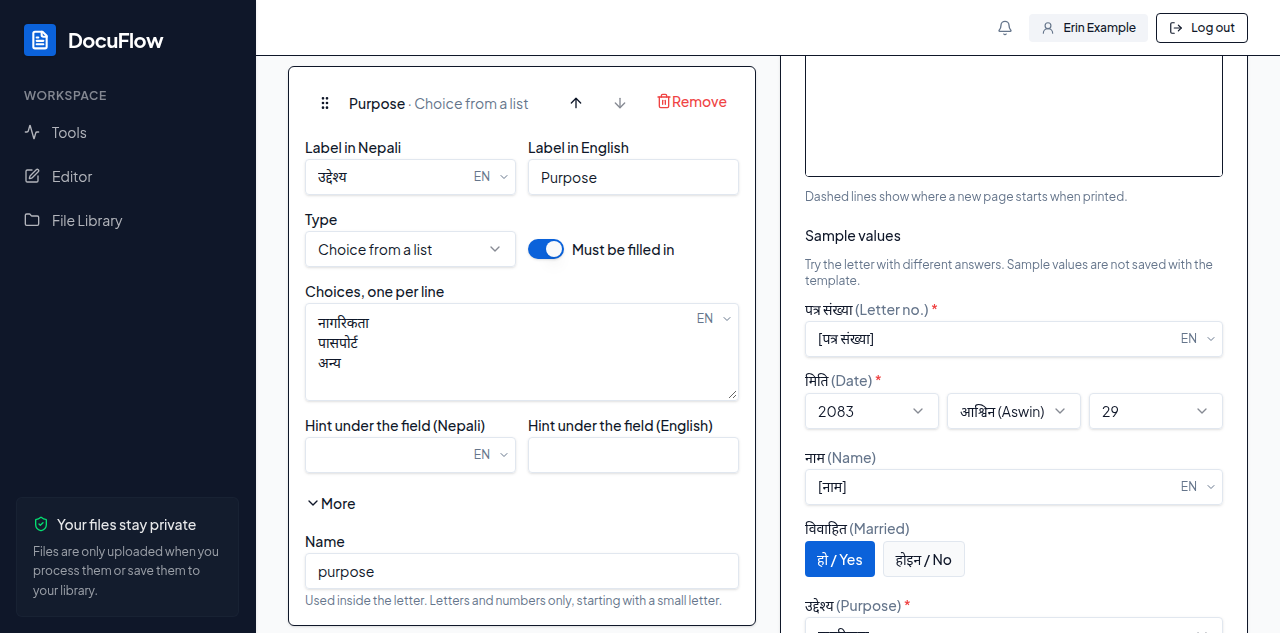Change Name sample input language
The width and height of the screenshot is (1280, 633).
click(1199, 487)
